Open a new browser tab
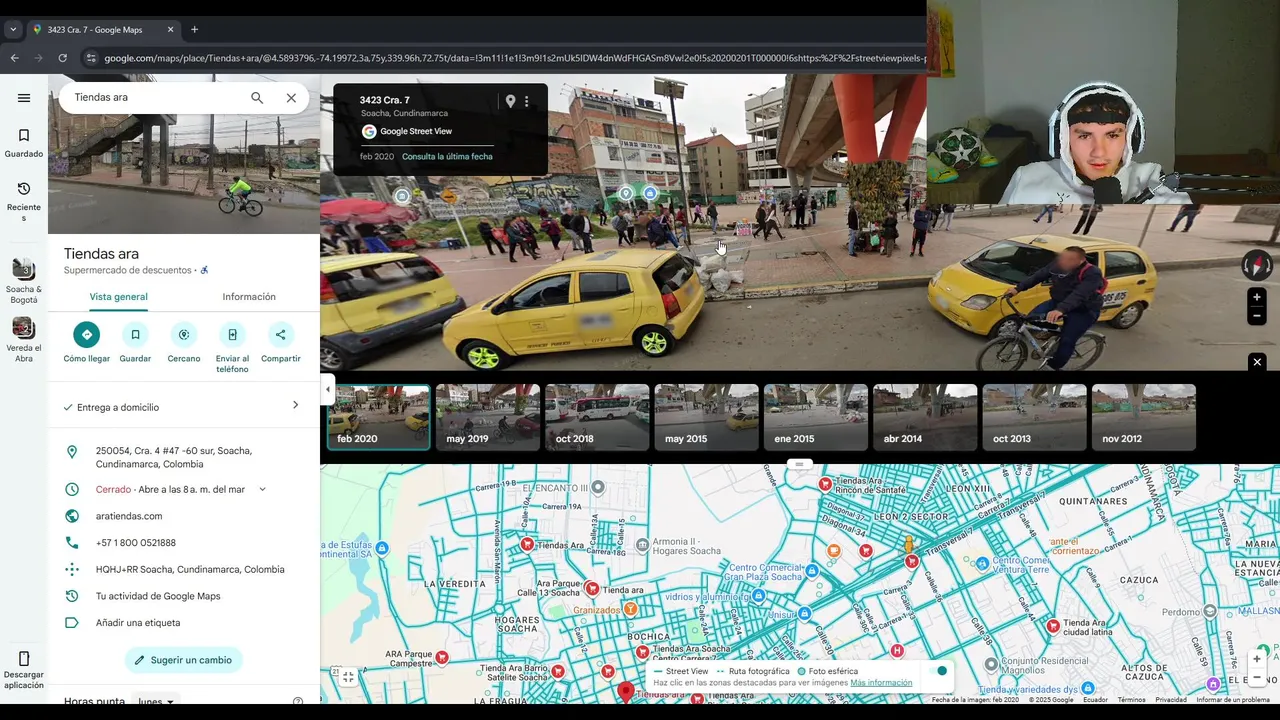The height and width of the screenshot is (720, 1280). pyautogui.click(x=194, y=29)
